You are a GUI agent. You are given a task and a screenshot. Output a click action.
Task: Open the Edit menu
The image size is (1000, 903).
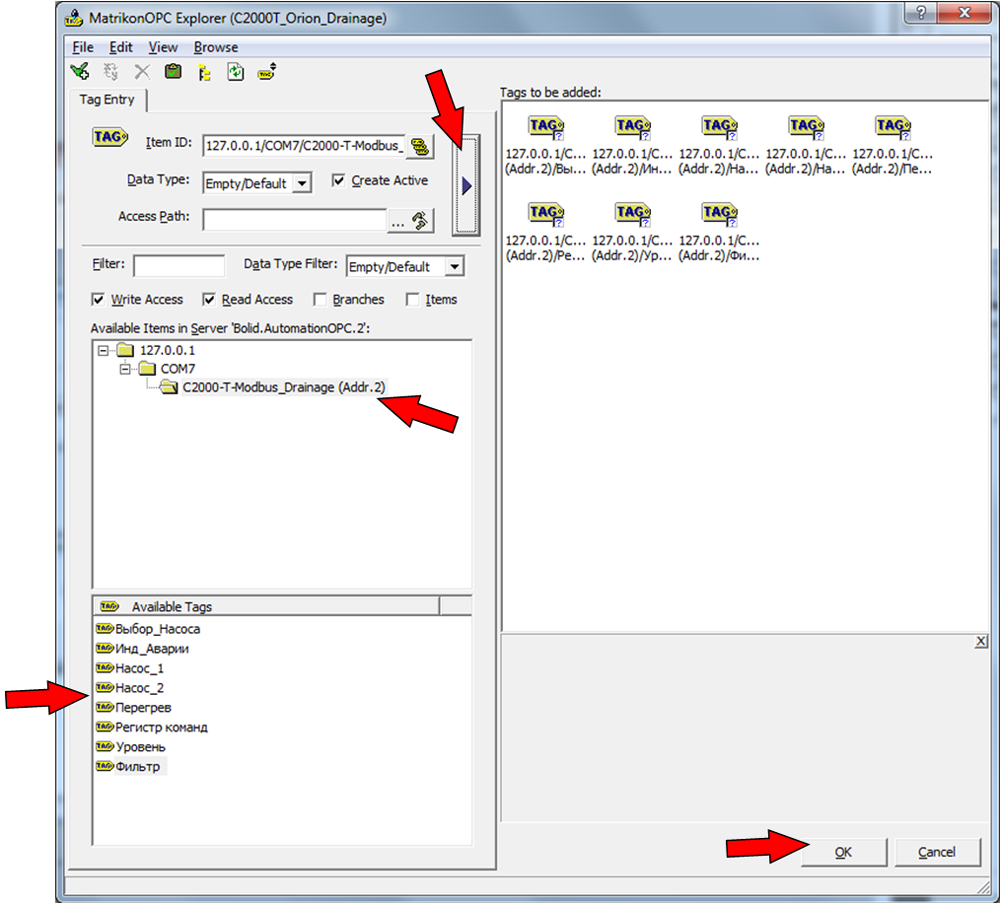[120, 47]
